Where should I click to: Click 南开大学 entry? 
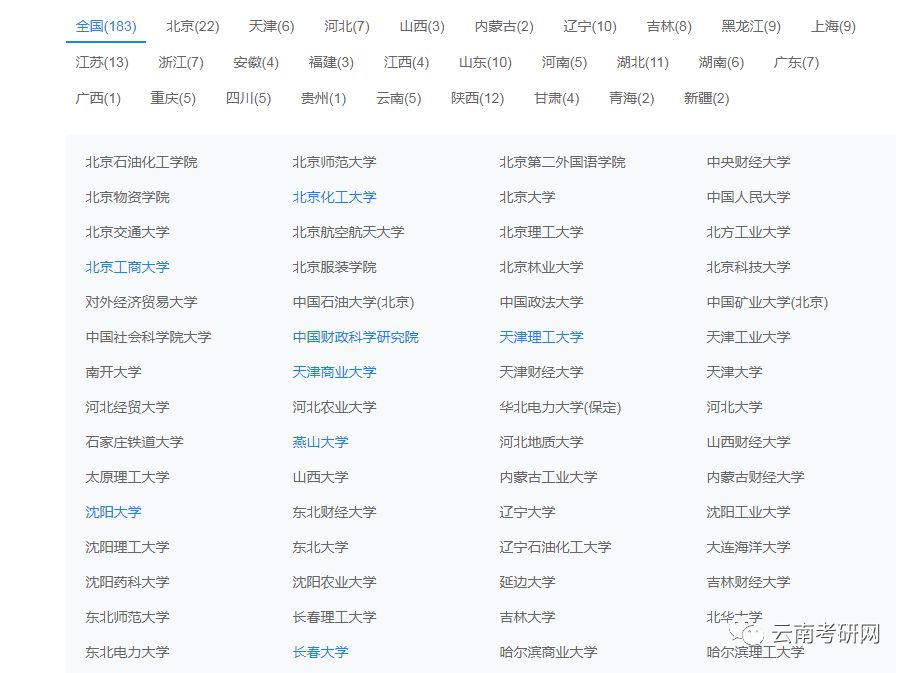(x=113, y=372)
